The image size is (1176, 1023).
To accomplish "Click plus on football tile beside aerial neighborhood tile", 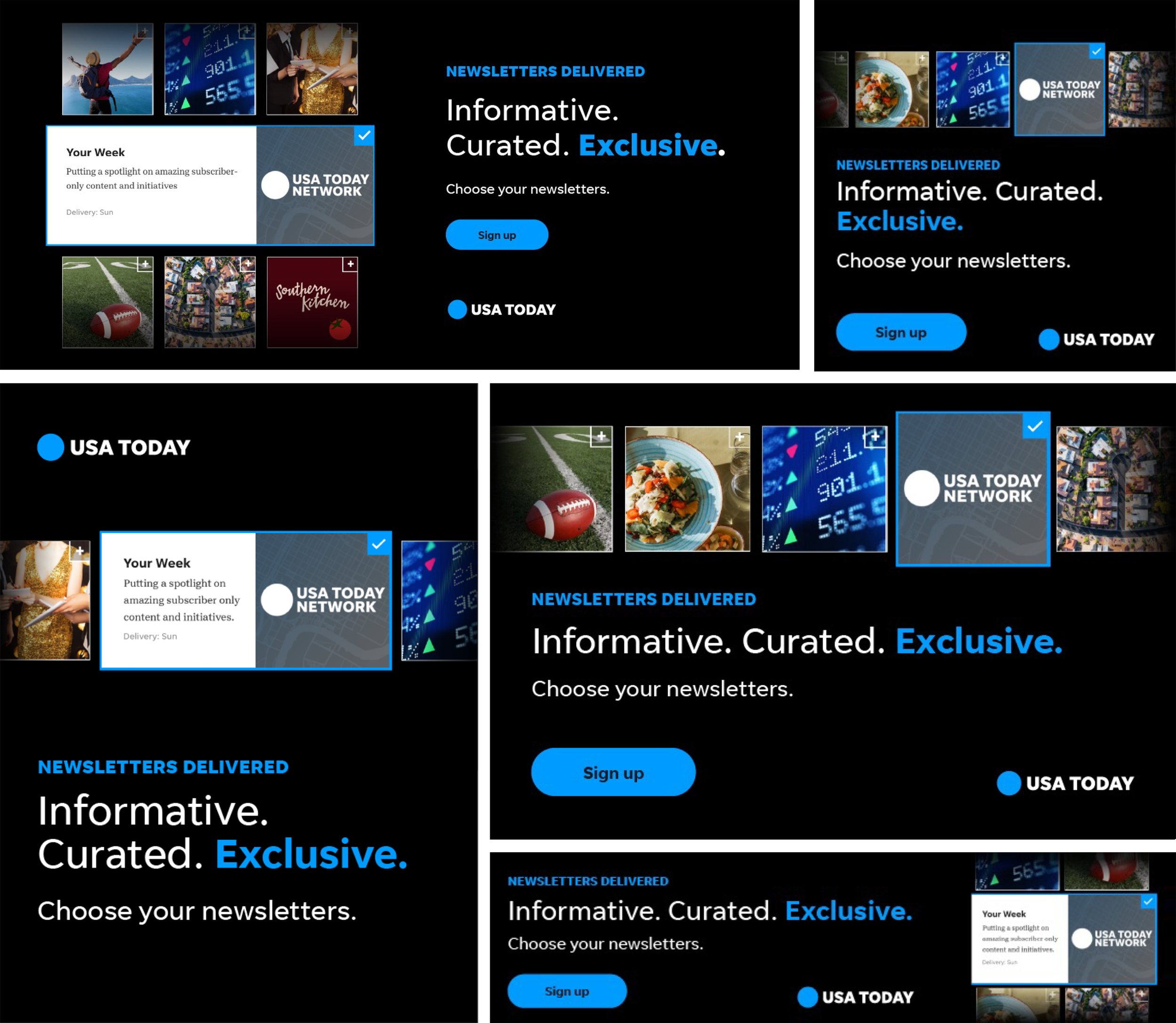I will point(145,264).
